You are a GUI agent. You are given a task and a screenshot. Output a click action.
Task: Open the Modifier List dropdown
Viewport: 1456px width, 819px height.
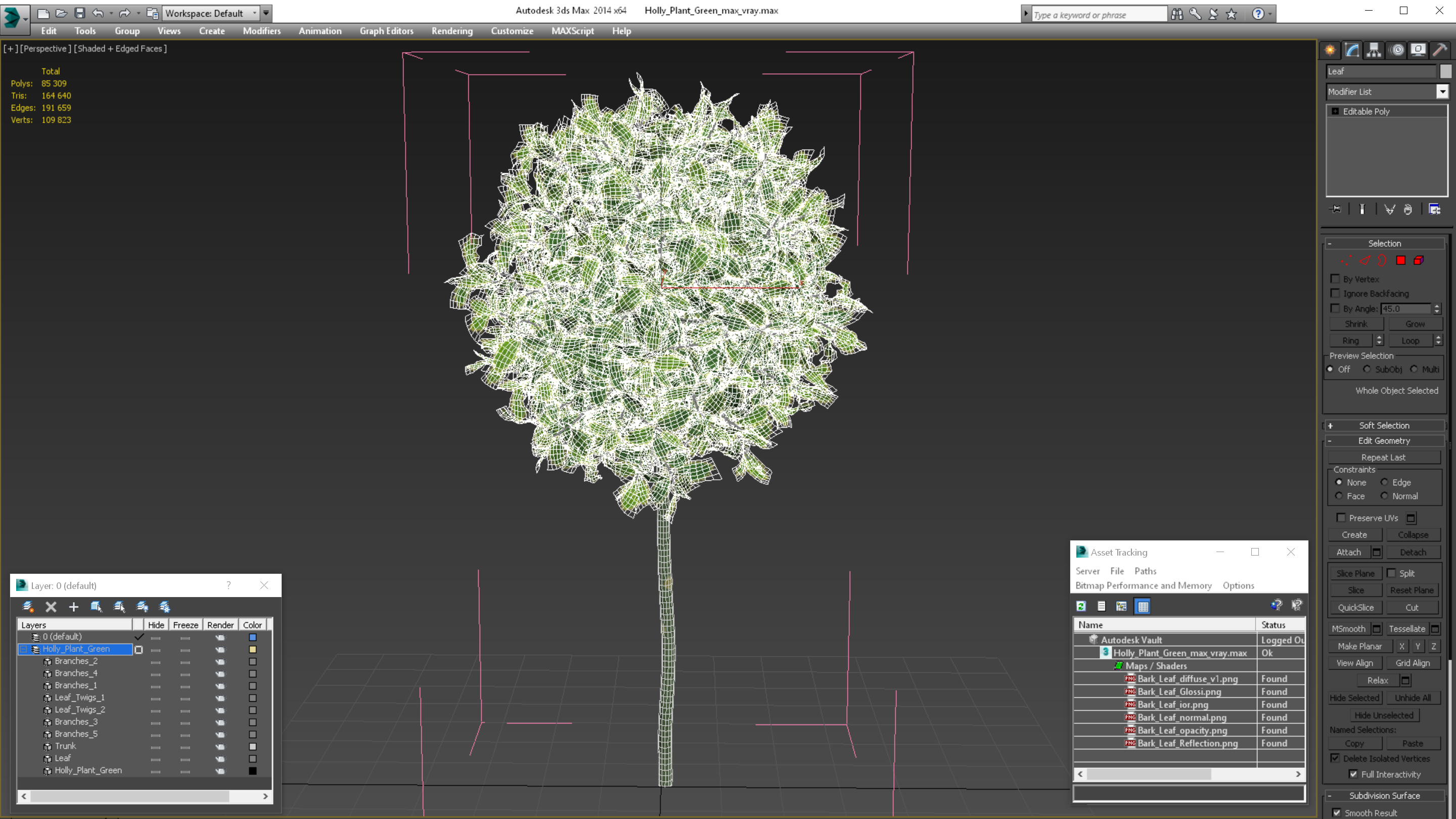pos(1442,92)
